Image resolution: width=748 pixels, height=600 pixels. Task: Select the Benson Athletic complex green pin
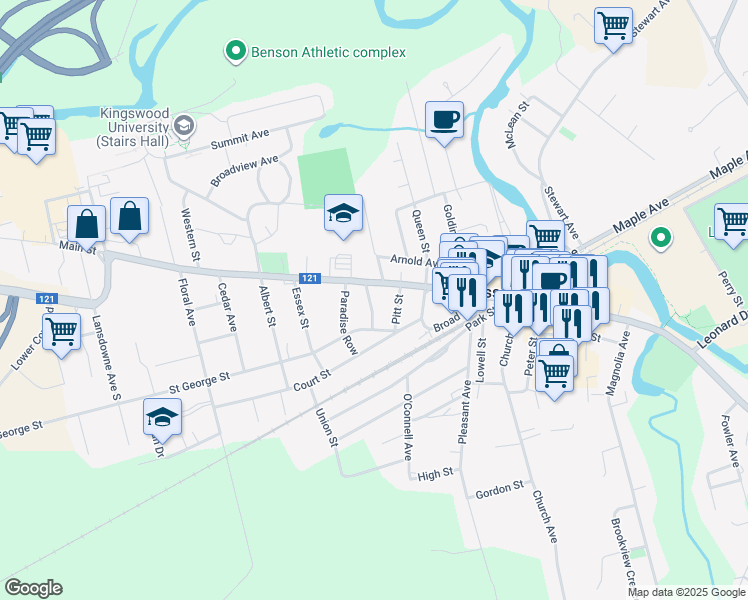click(x=235, y=51)
